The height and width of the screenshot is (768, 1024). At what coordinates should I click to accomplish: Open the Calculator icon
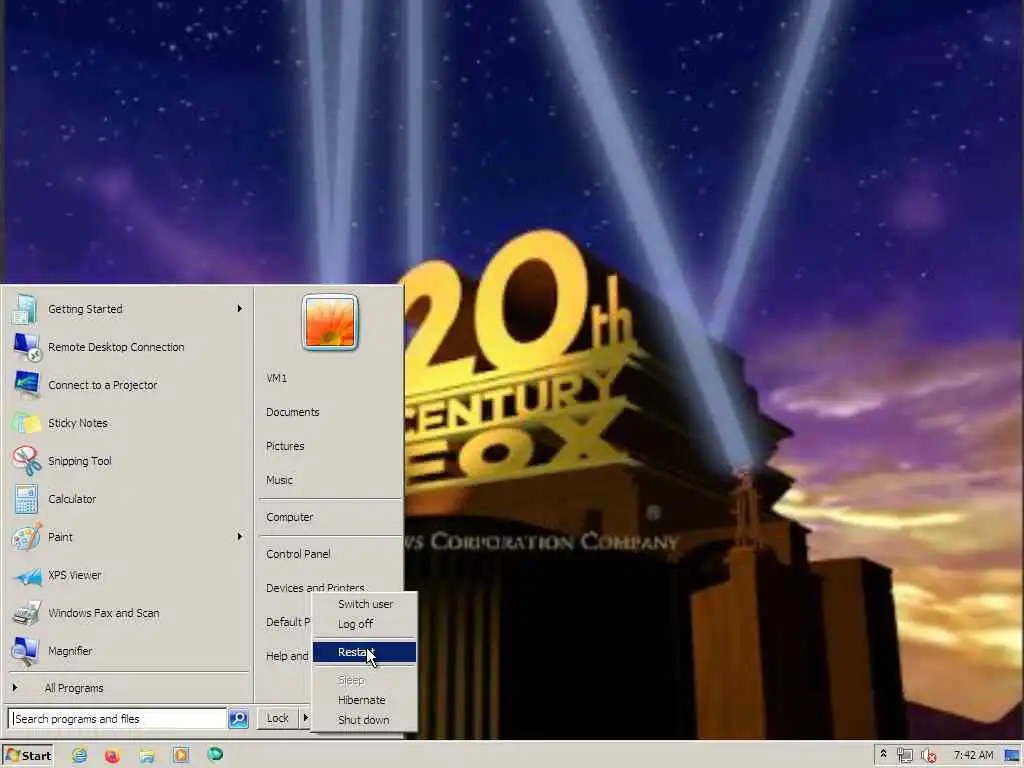26,500
